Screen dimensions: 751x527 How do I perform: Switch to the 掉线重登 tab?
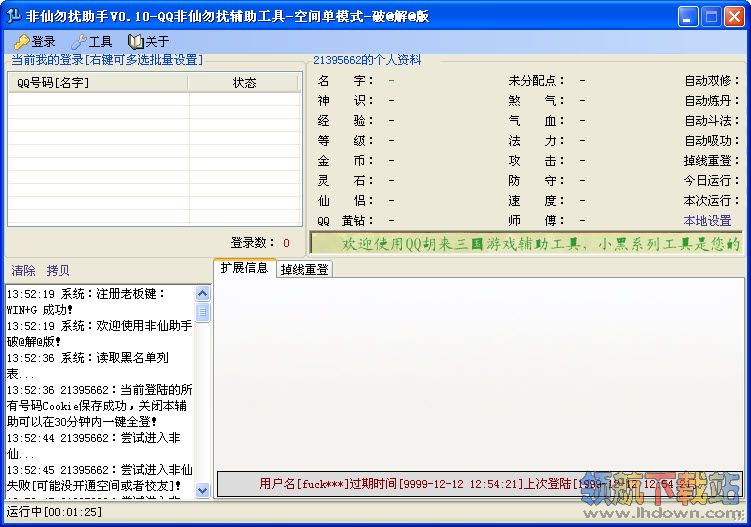pyautogui.click(x=305, y=269)
